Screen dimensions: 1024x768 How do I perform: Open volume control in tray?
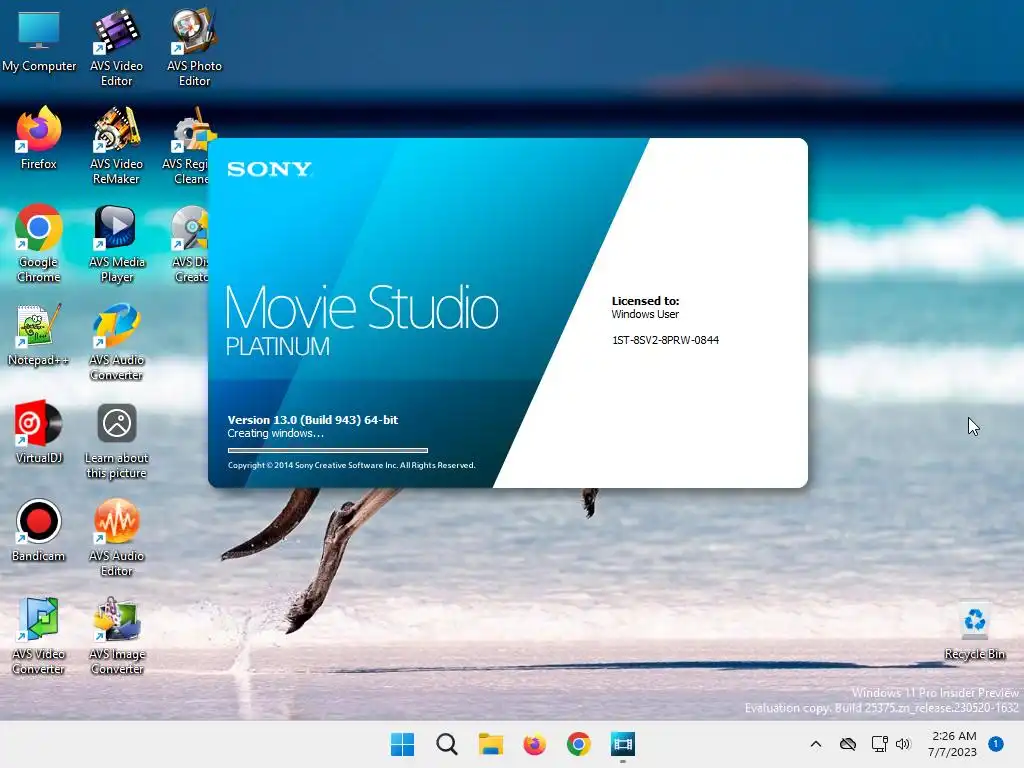click(903, 744)
